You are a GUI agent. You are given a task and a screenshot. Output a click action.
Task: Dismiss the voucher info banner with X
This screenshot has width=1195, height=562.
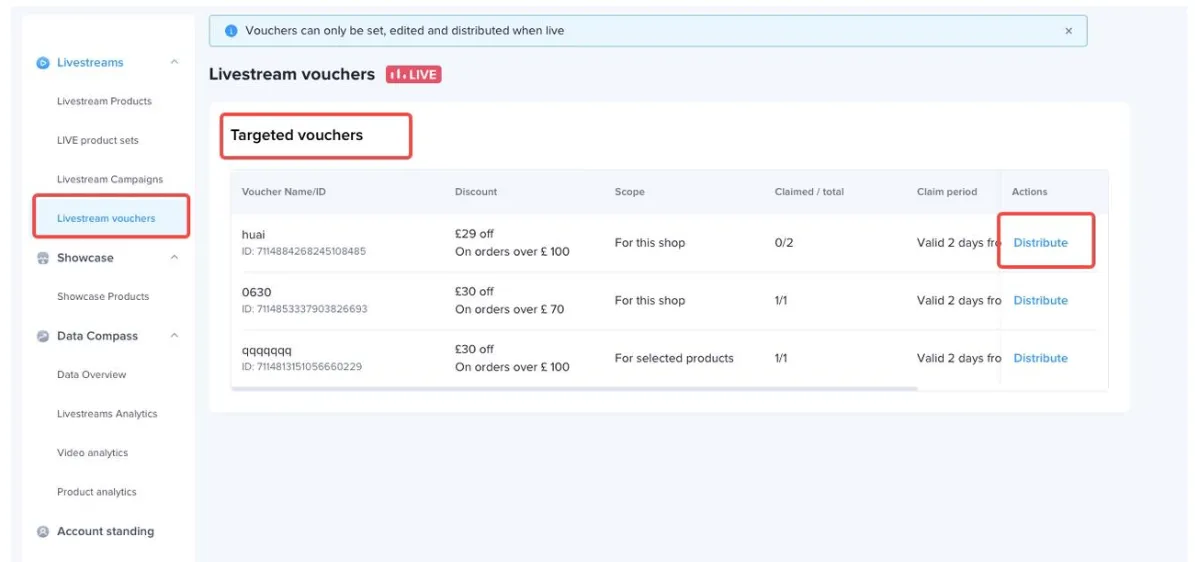[x=1068, y=31]
